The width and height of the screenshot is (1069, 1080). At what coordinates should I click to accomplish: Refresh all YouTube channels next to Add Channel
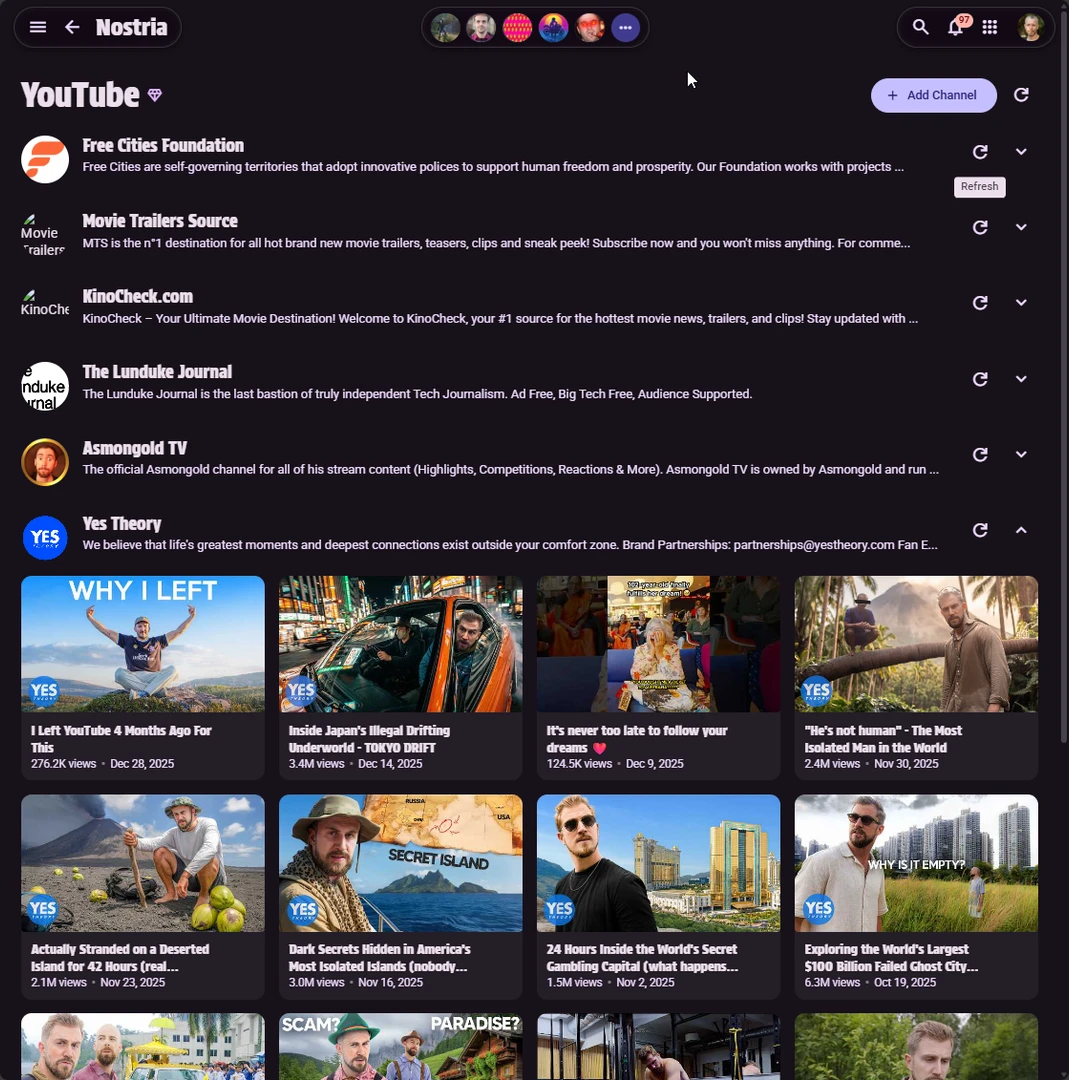[x=1021, y=94]
